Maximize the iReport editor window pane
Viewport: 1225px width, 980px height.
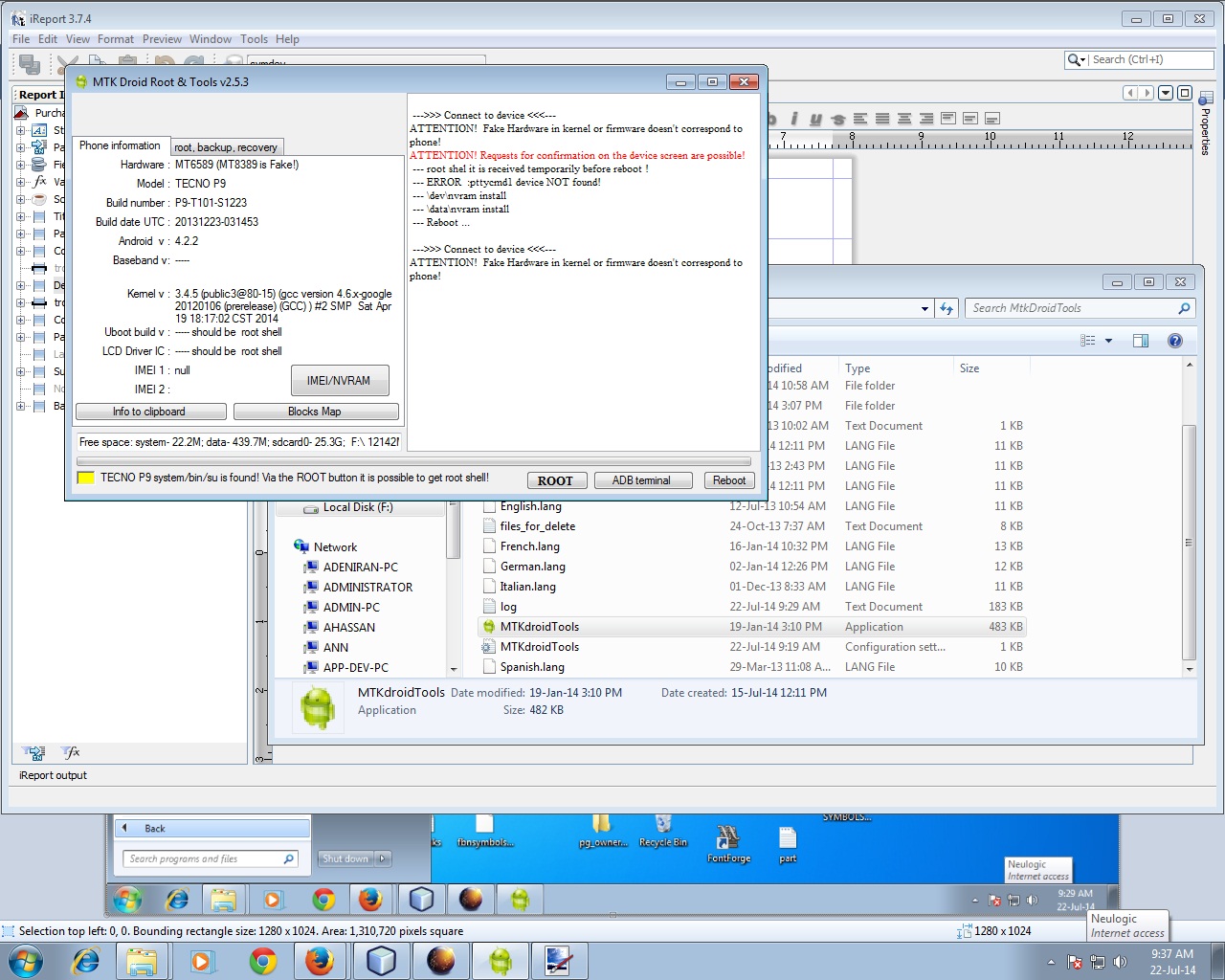click(1185, 93)
